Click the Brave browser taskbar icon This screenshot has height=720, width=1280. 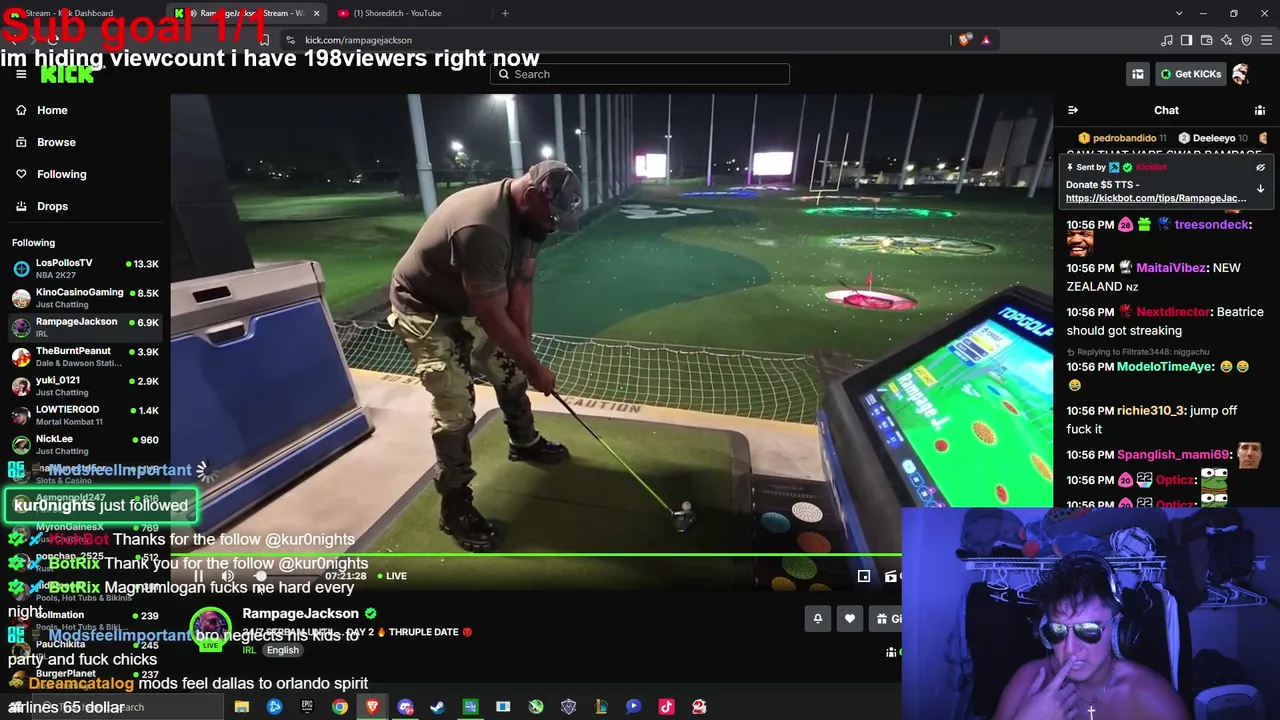(x=373, y=707)
